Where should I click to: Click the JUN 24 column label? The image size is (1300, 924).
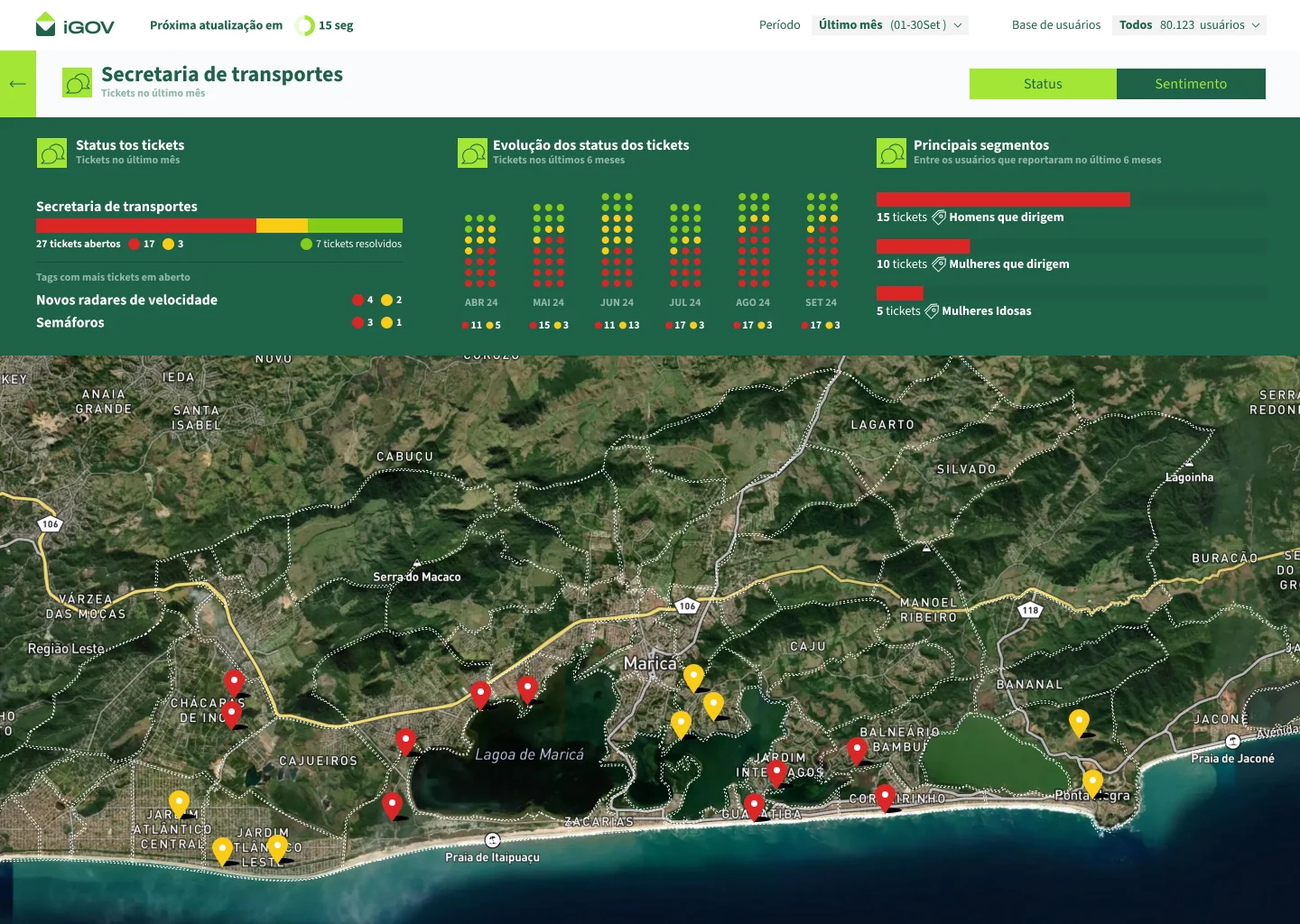[617, 303]
